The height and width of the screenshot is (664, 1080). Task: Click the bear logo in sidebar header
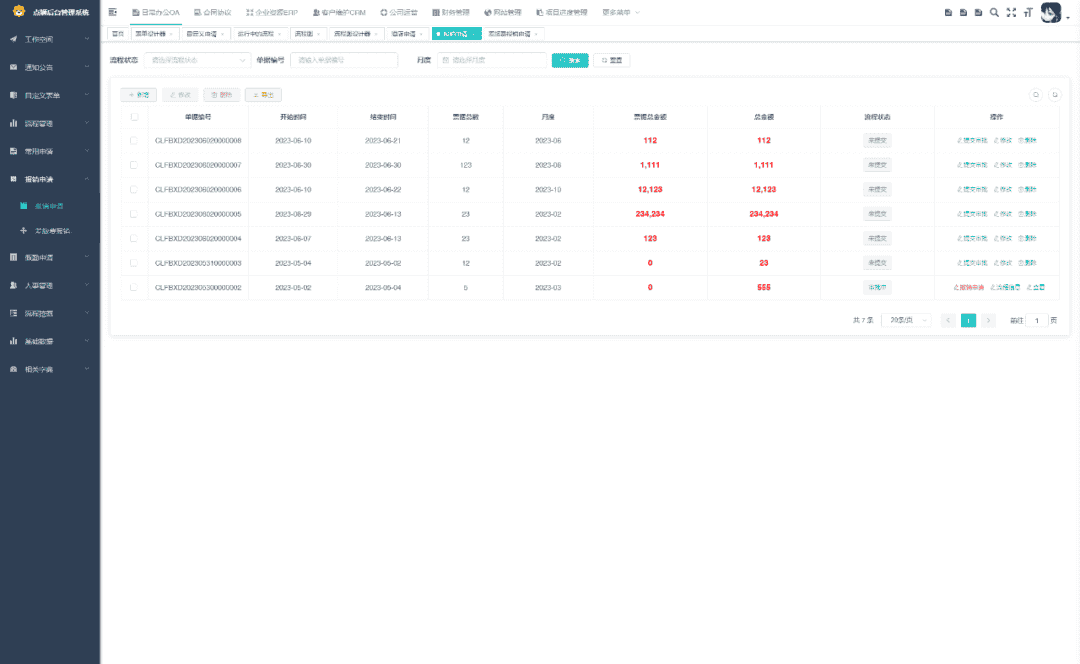click(x=19, y=11)
